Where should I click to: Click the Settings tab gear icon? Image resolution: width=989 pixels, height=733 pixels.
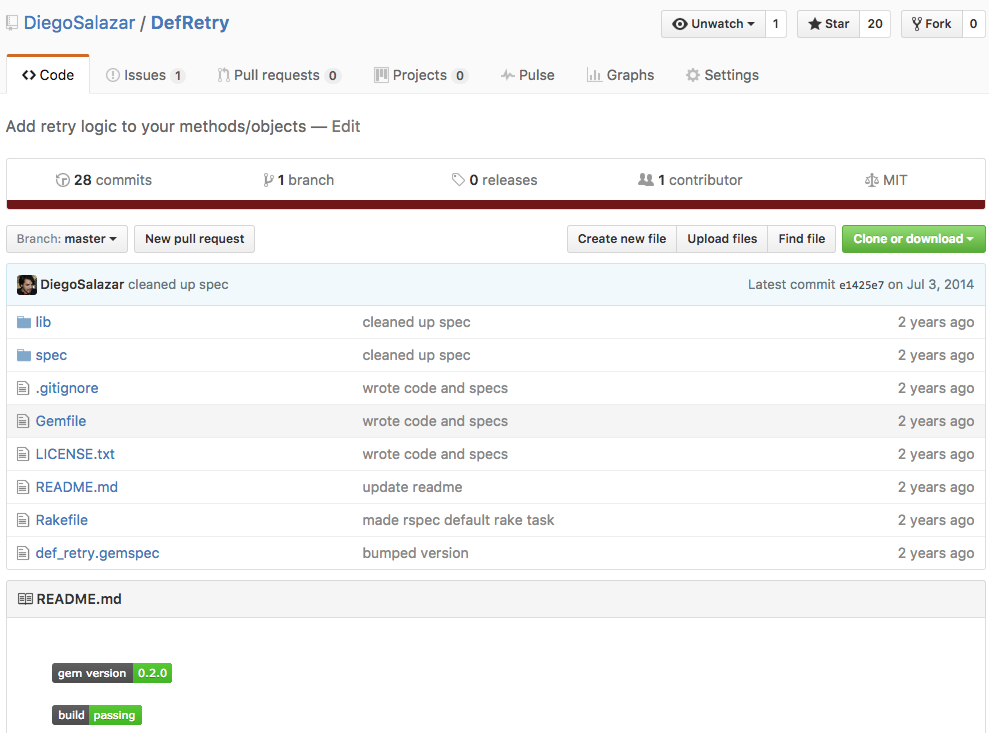pyautogui.click(x=693, y=75)
